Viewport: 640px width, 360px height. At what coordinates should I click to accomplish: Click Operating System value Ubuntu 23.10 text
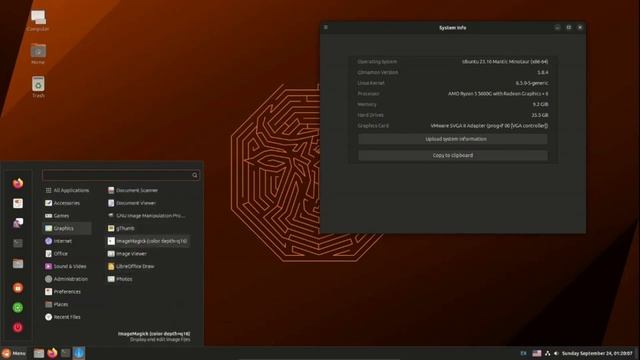(505, 62)
